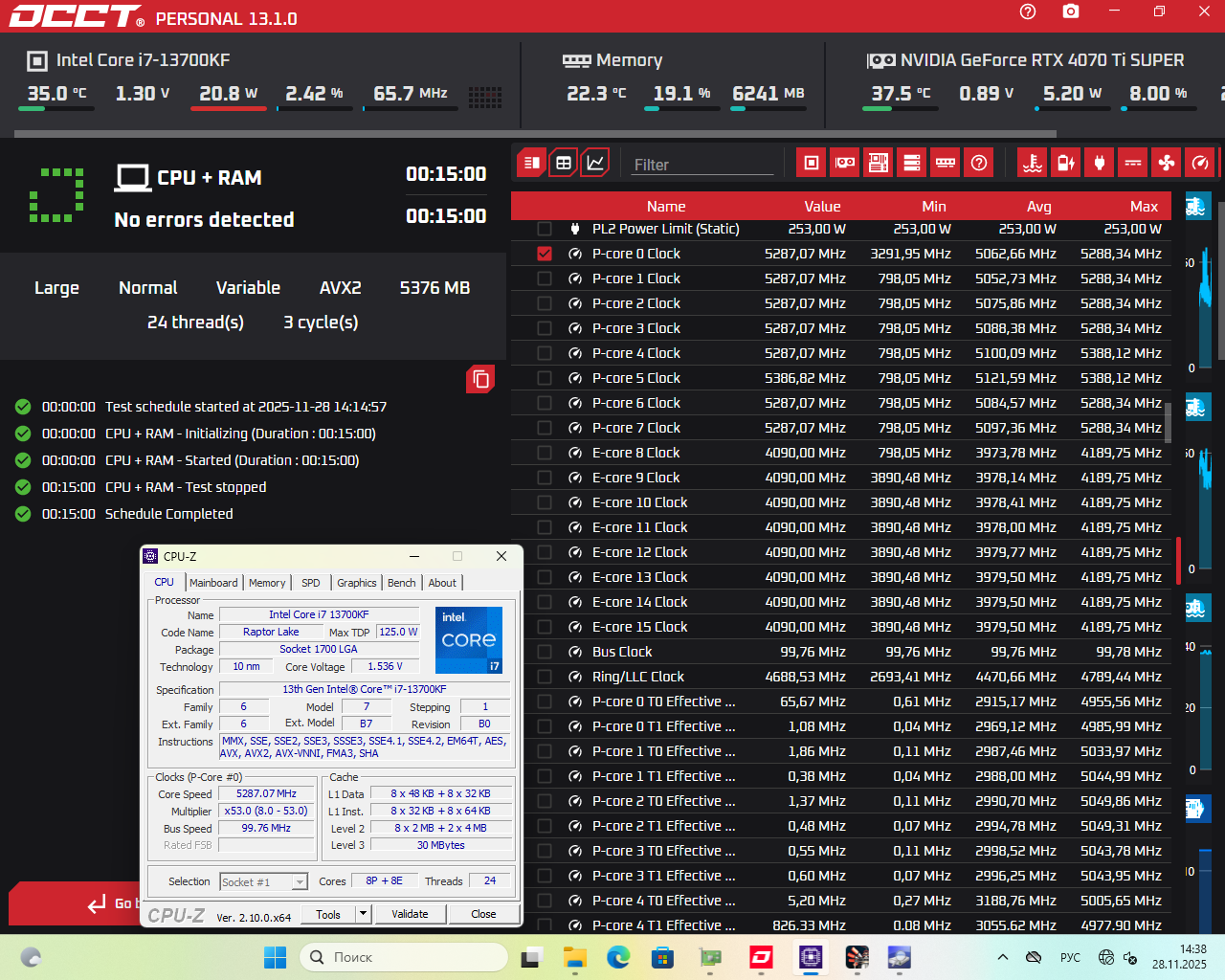The image size is (1225, 980).
Task: Sort the sensor table by the Min column
Action: [x=934, y=206]
